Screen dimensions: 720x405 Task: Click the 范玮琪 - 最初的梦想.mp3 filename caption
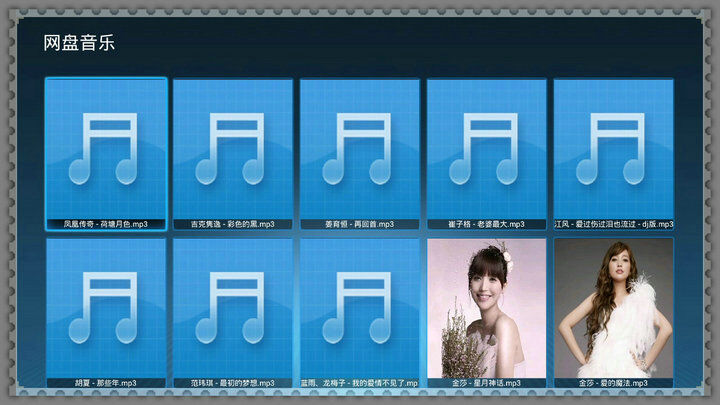tap(233, 383)
